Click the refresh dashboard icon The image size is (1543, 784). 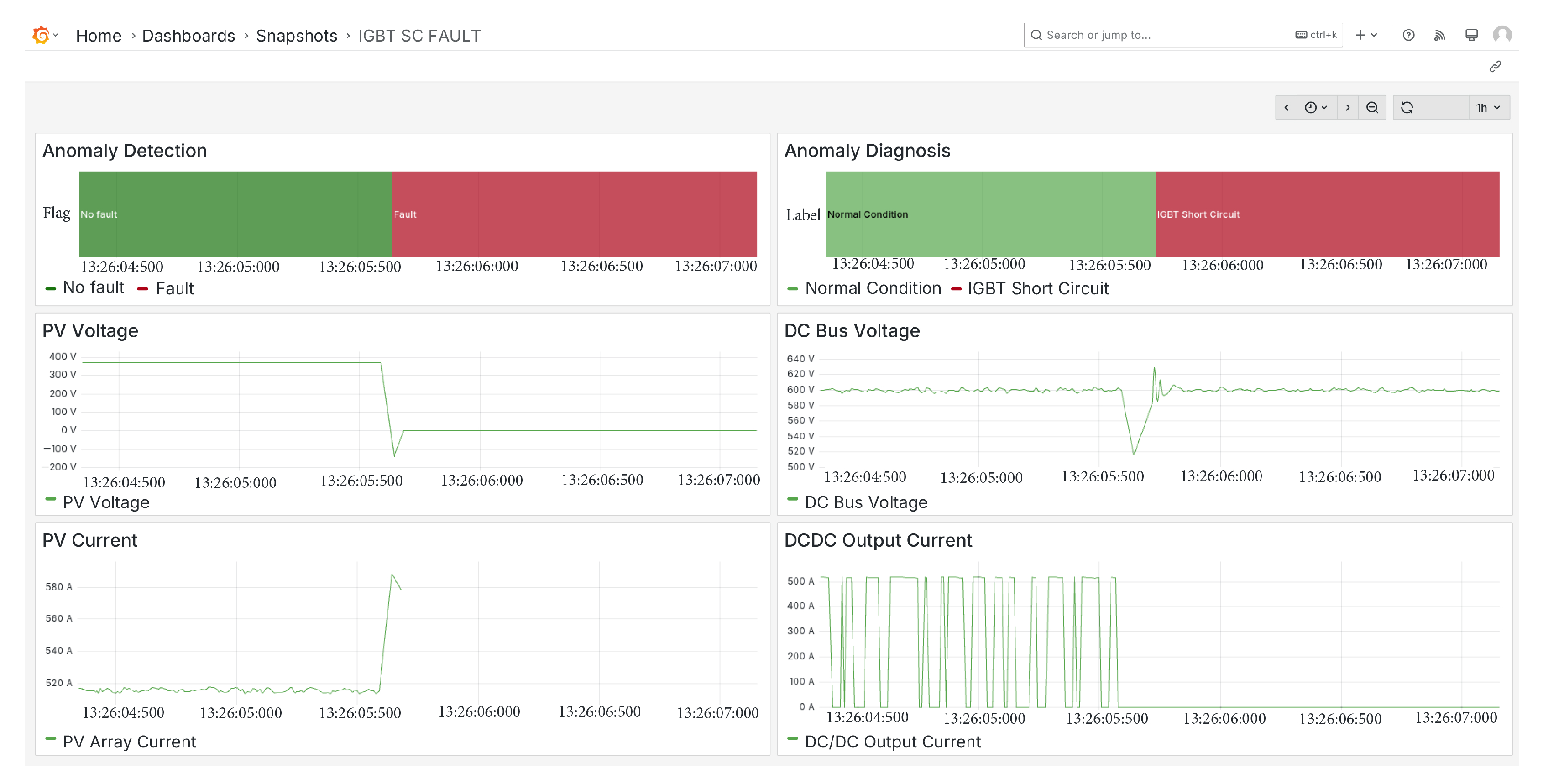(x=1407, y=108)
